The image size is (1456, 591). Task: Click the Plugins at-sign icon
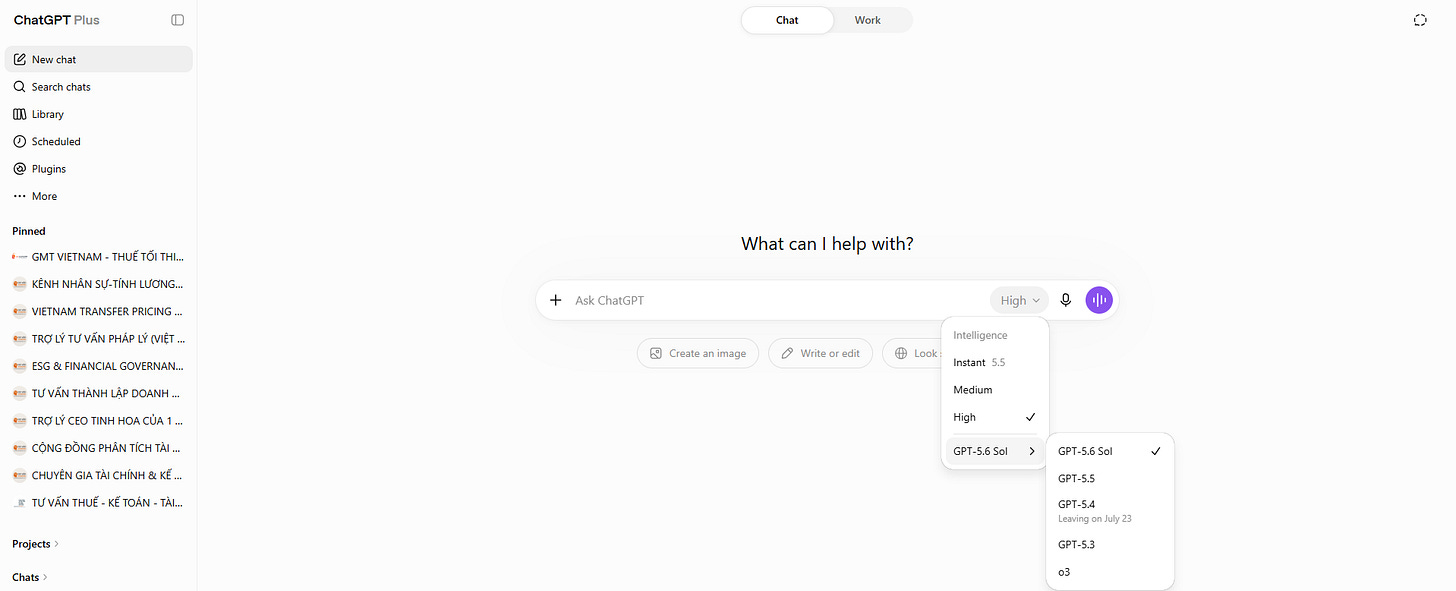coord(19,169)
